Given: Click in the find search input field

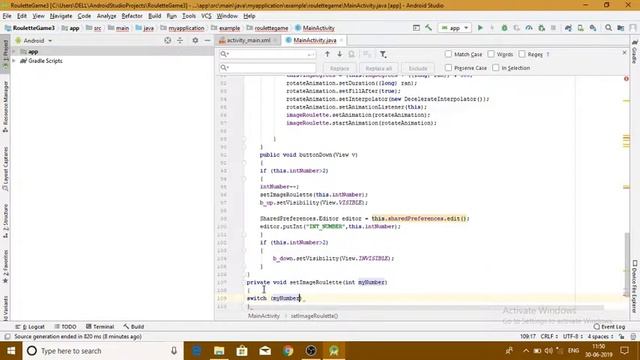Looking at the screenshot, I should 267,54.
